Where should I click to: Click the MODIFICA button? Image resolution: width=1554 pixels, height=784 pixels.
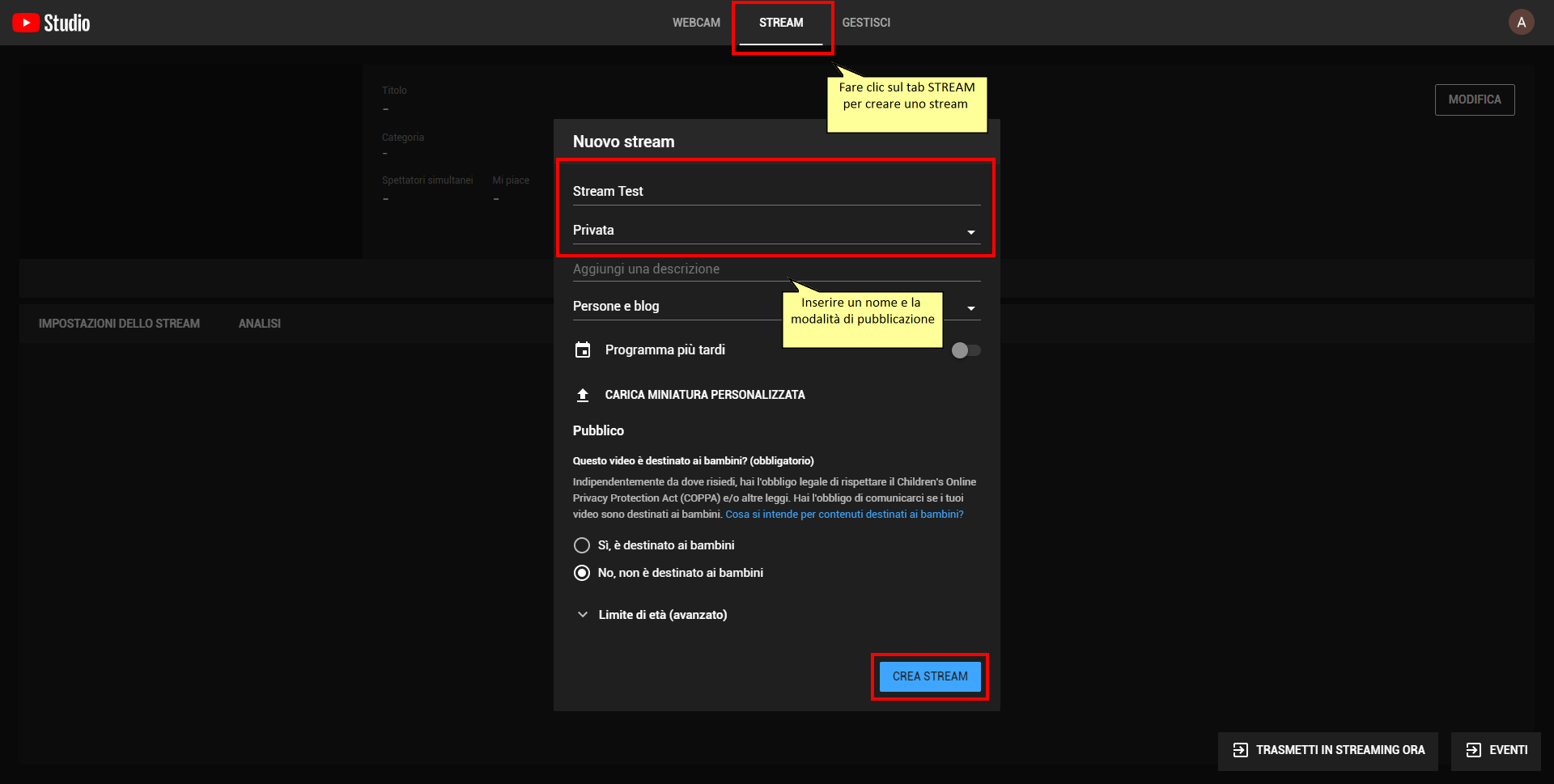tap(1474, 100)
